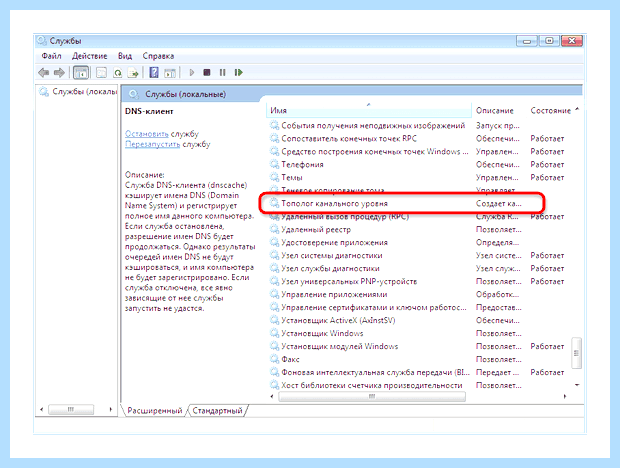Click the tree pane scroll right arrow
The height and width of the screenshot is (468, 620).
pos(111,410)
